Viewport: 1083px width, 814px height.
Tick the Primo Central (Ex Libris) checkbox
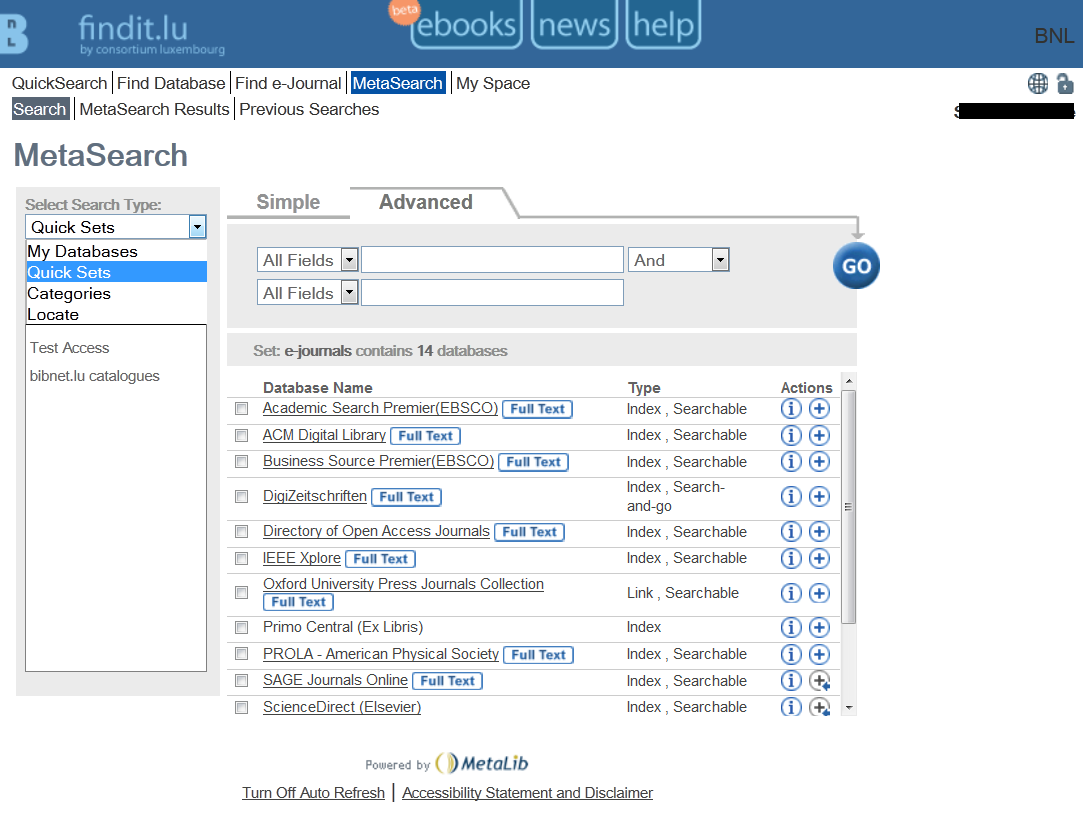coord(241,628)
